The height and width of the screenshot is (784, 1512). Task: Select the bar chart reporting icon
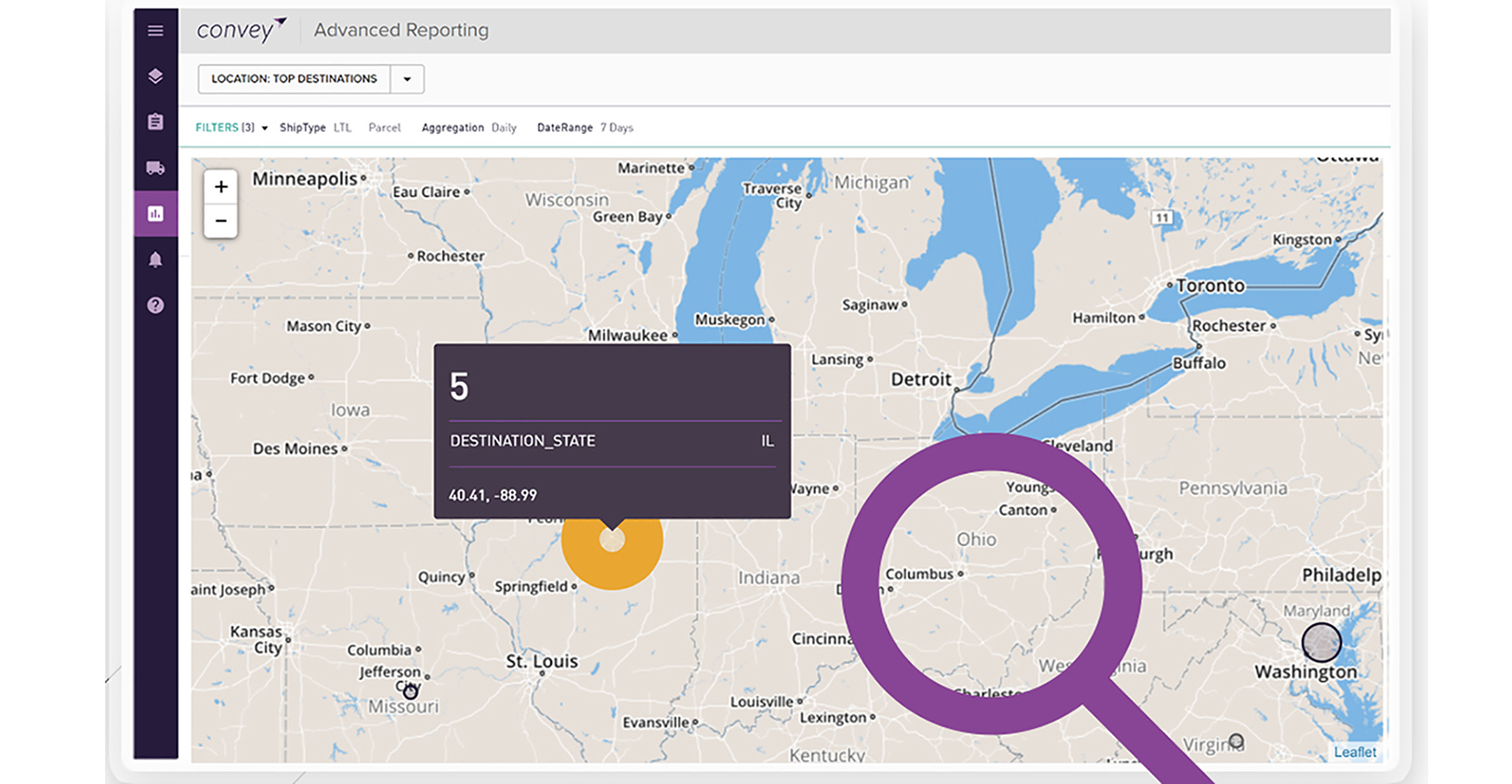(155, 214)
